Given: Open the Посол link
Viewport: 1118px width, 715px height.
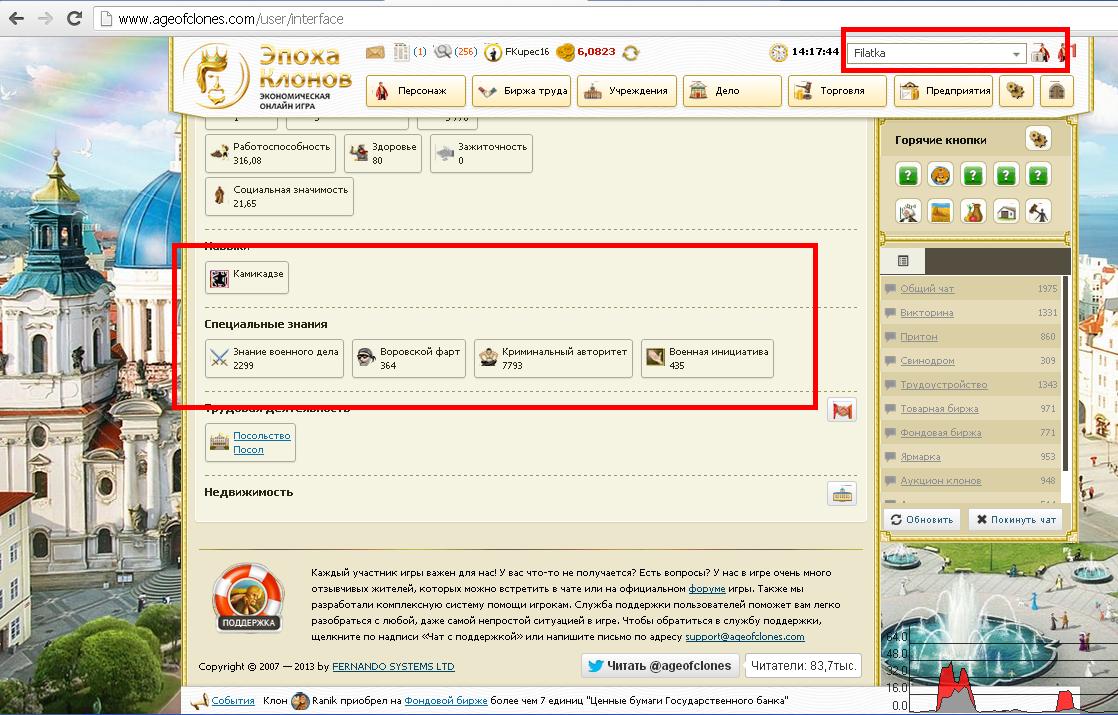Looking at the screenshot, I should click(x=248, y=450).
